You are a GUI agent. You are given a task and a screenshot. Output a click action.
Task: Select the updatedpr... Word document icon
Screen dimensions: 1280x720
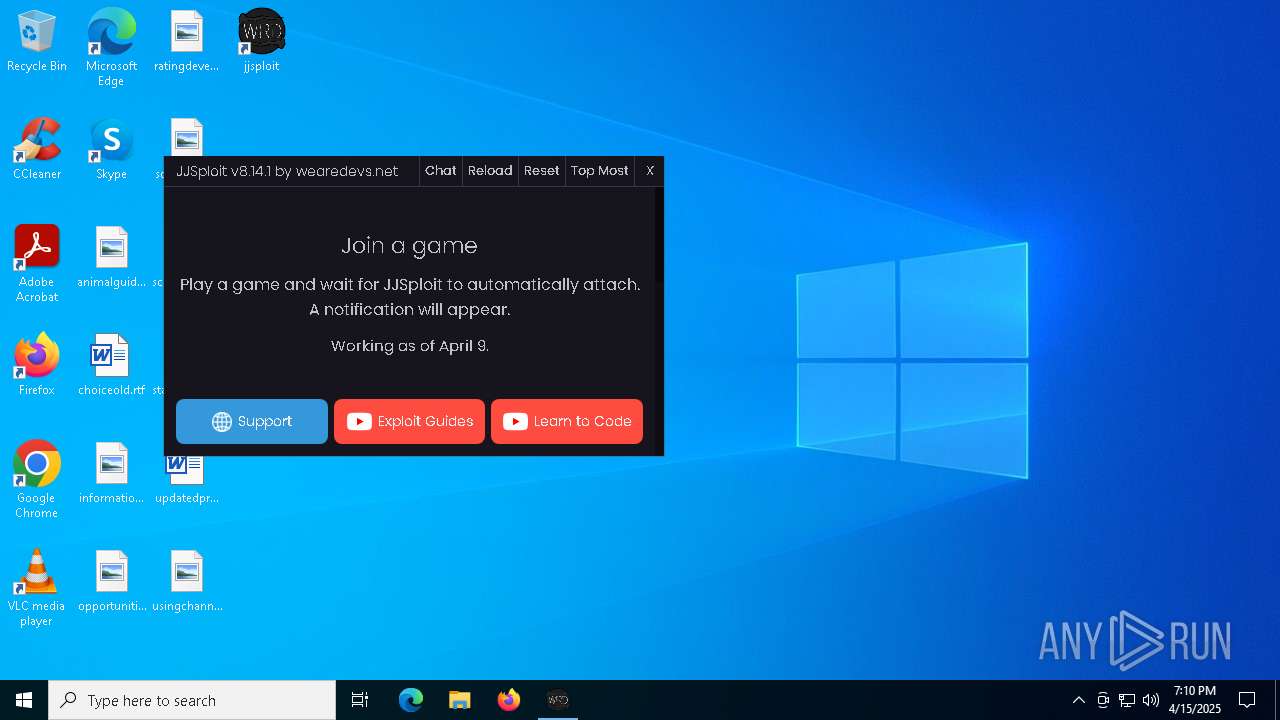tap(186, 480)
